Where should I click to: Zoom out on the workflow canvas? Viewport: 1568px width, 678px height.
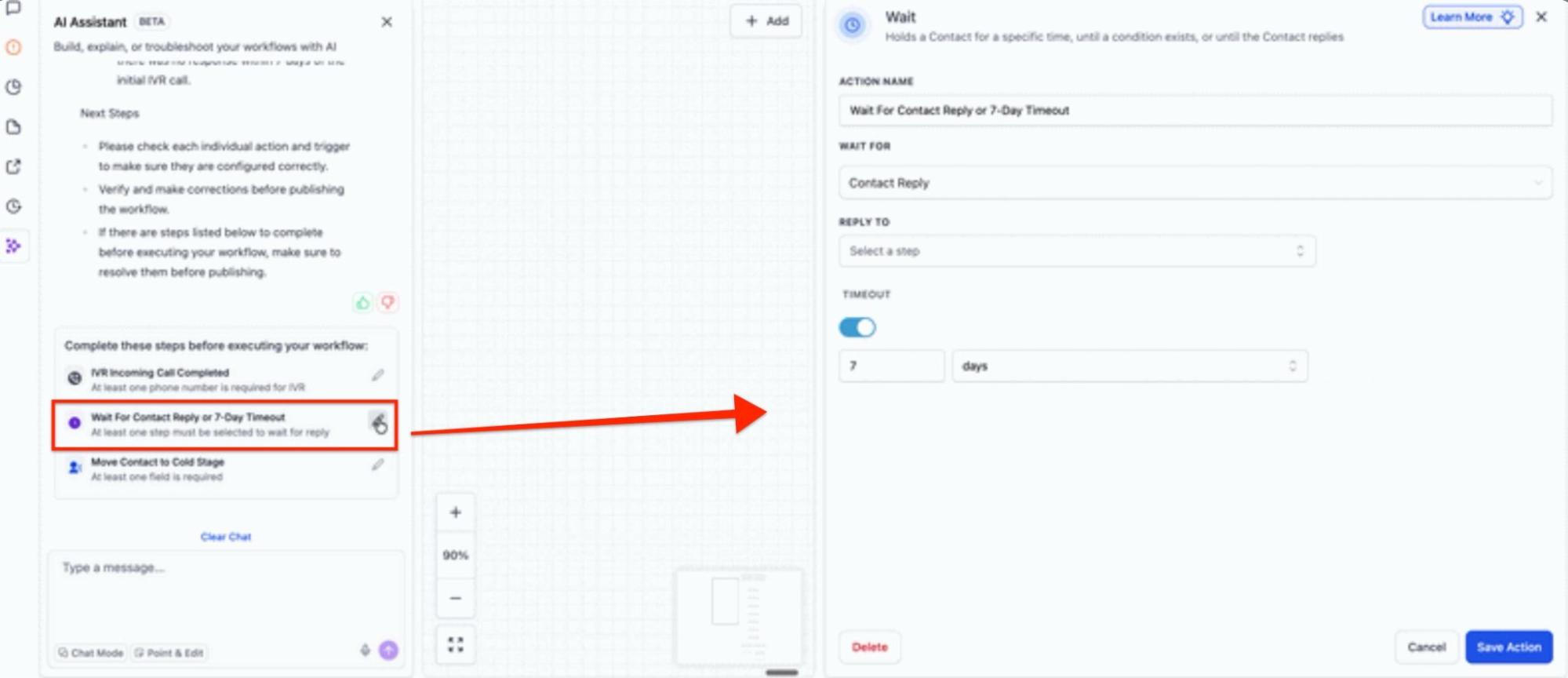coord(456,598)
